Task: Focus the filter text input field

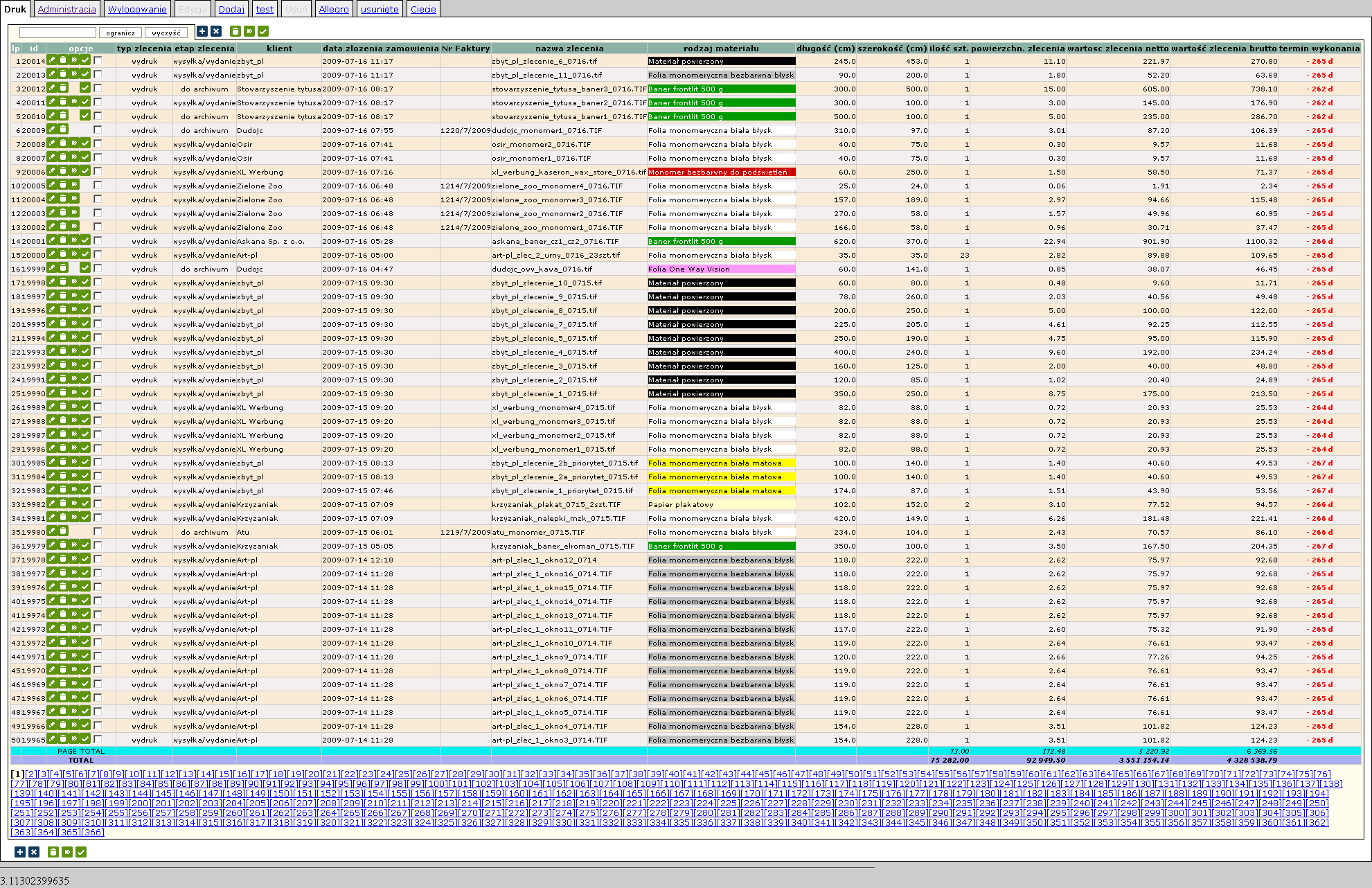Action: click(57, 33)
